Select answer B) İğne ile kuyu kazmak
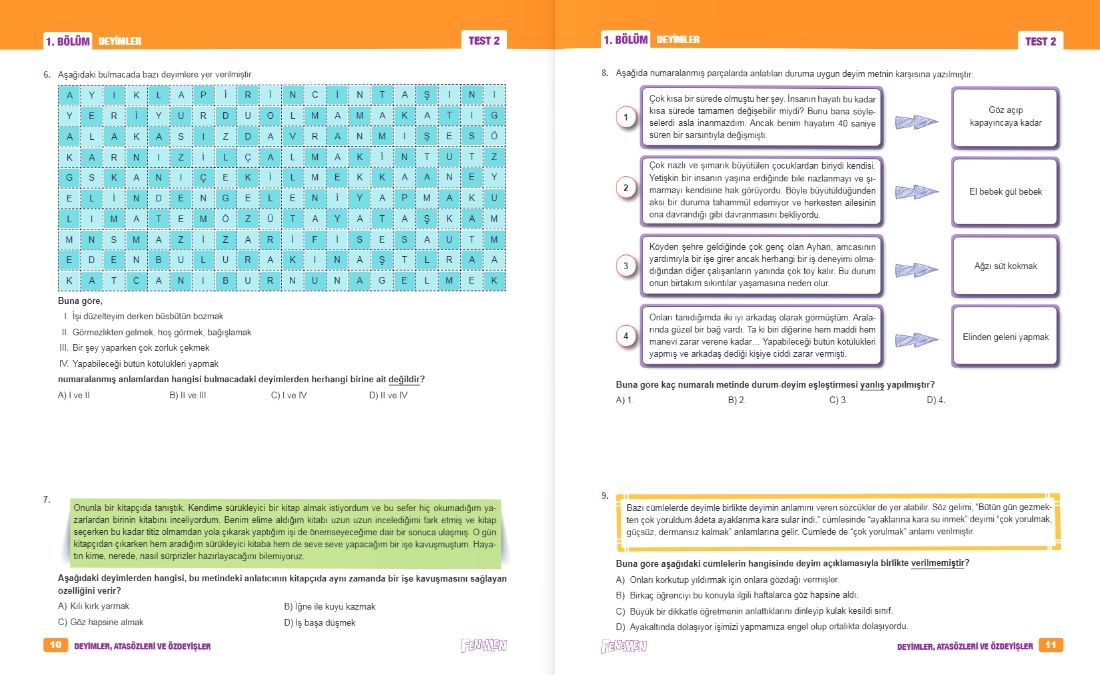The height and width of the screenshot is (675, 1100). point(330,606)
